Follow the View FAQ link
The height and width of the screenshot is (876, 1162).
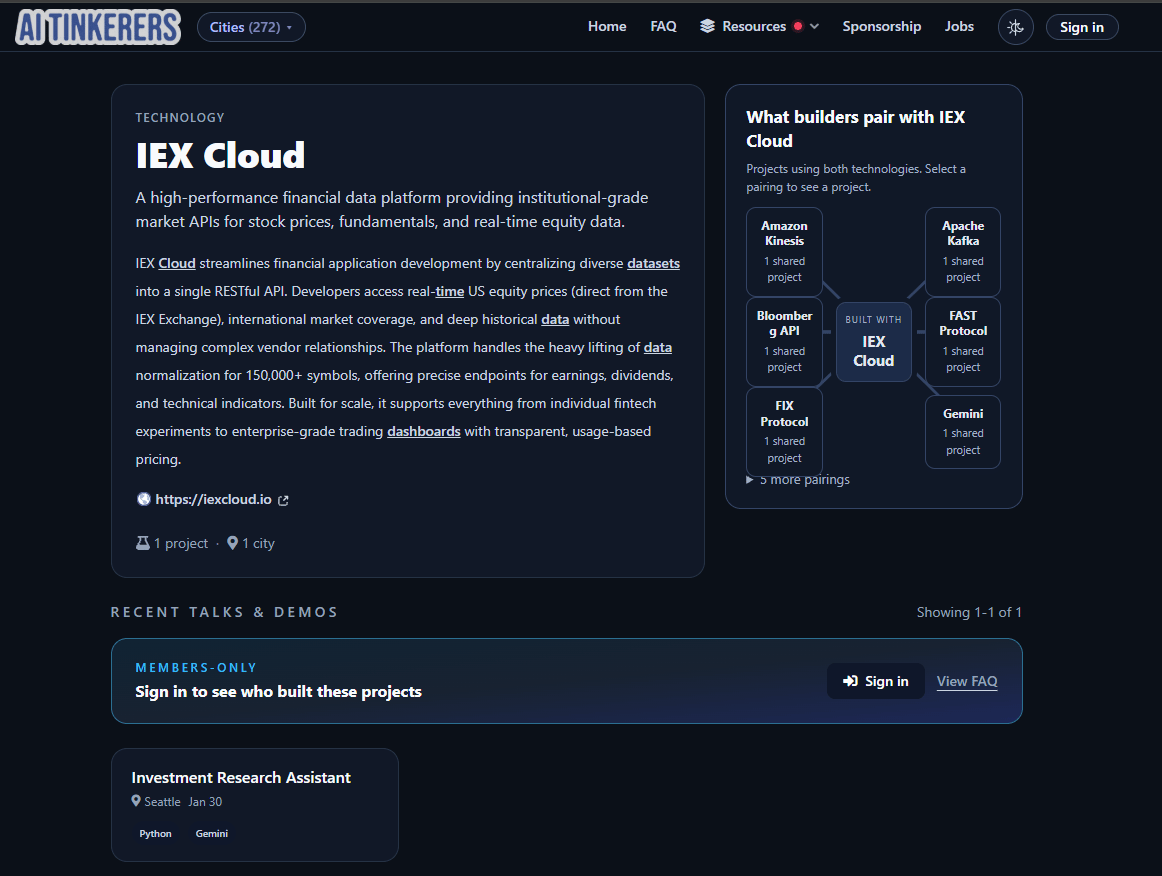[x=967, y=681]
